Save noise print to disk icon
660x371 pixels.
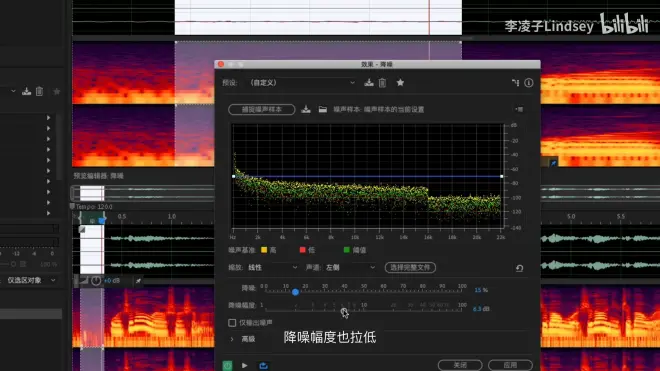click(306, 109)
